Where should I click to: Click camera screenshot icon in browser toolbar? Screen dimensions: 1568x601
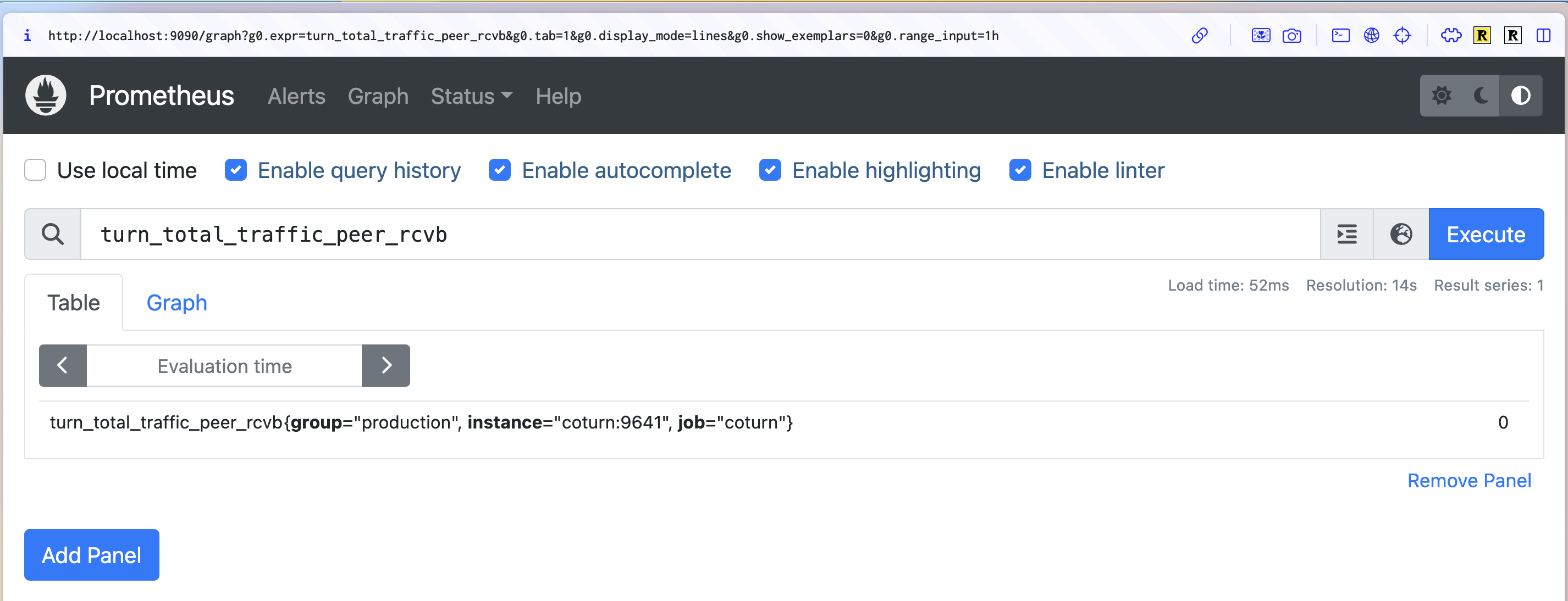pyautogui.click(x=1291, y=36)
